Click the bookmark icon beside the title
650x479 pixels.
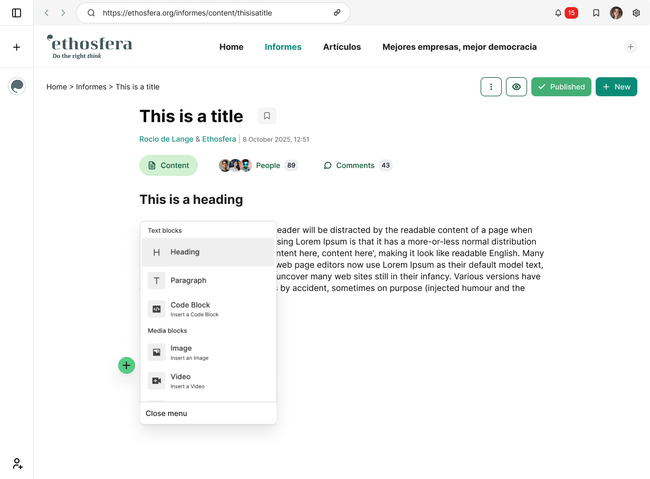coord(266,116)
